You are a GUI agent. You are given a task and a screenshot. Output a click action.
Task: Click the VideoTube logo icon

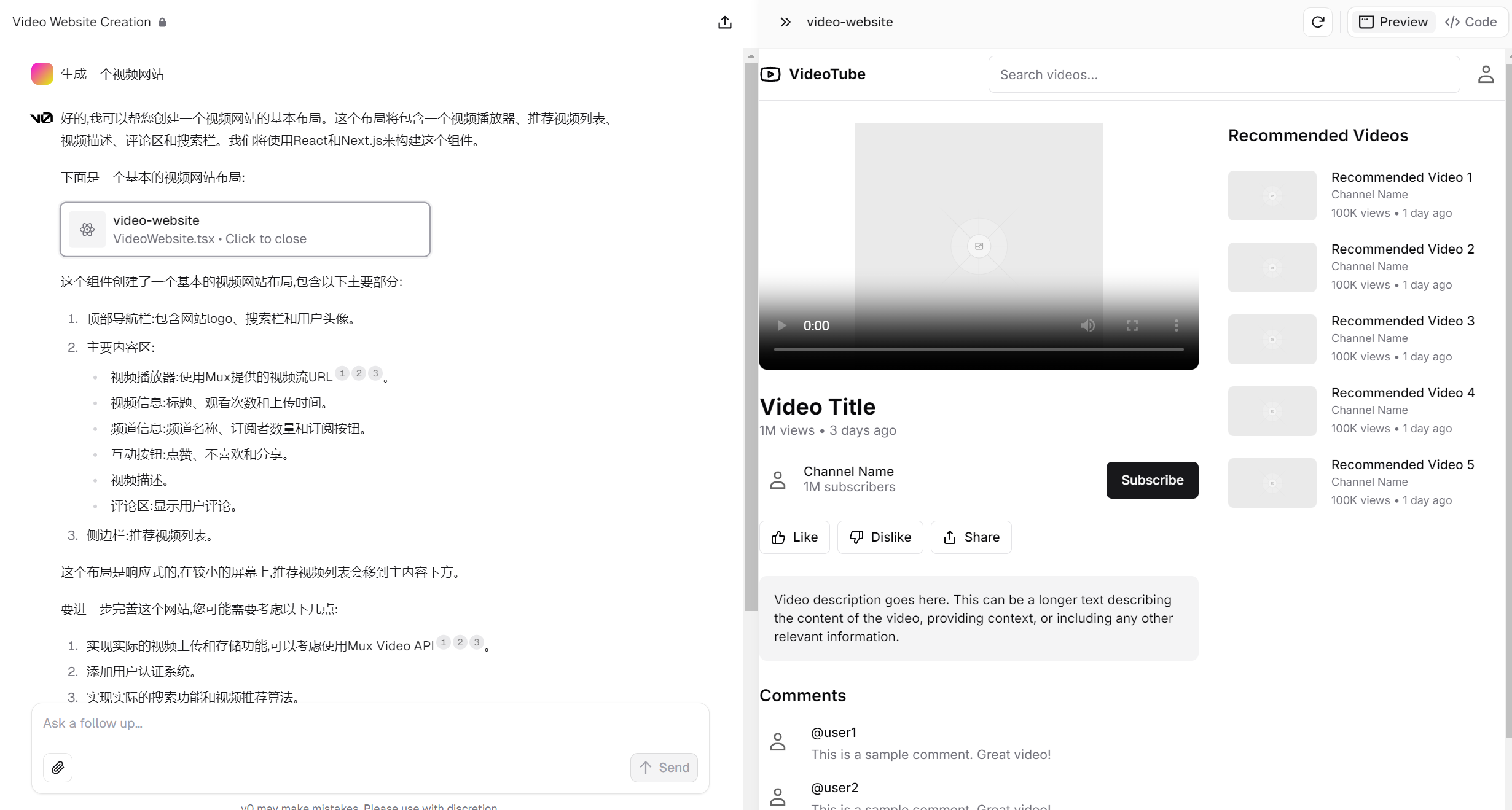coord(770,74)
